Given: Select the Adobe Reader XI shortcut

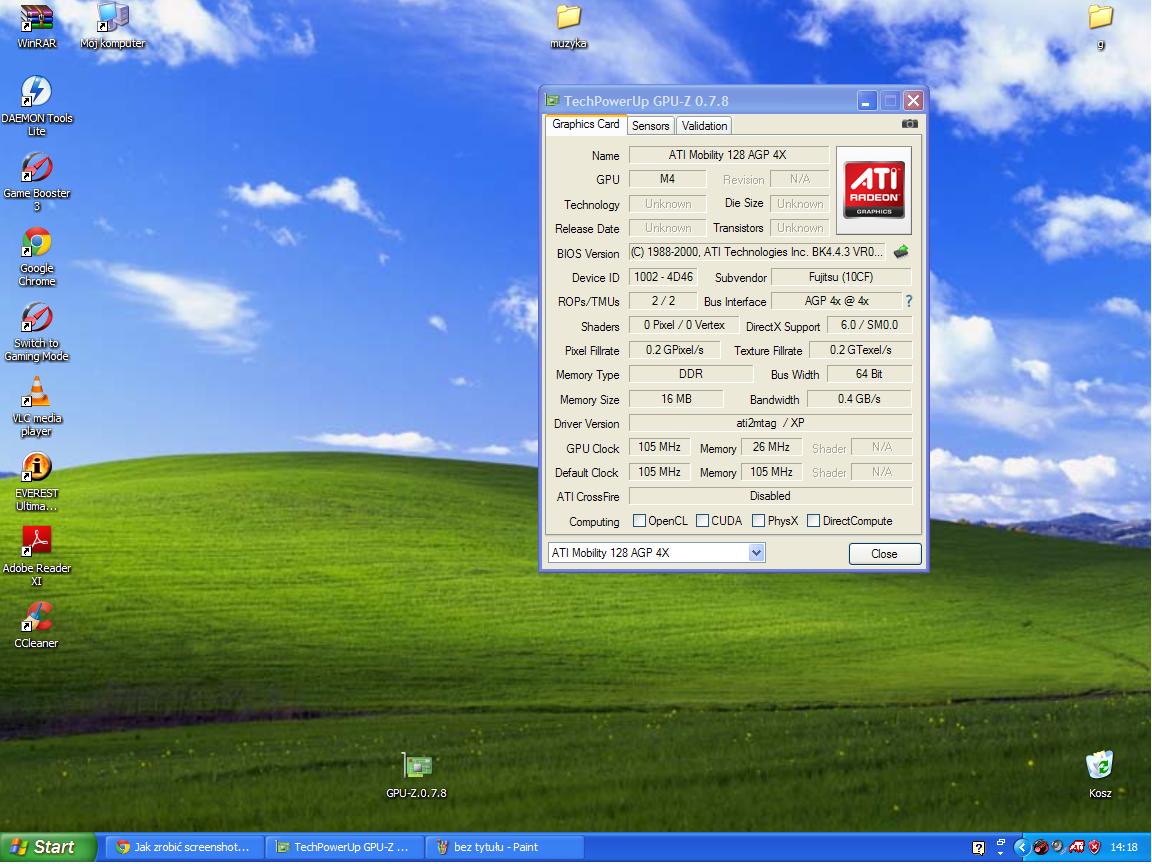Looking at the screenshot, I should pos(36,556).
